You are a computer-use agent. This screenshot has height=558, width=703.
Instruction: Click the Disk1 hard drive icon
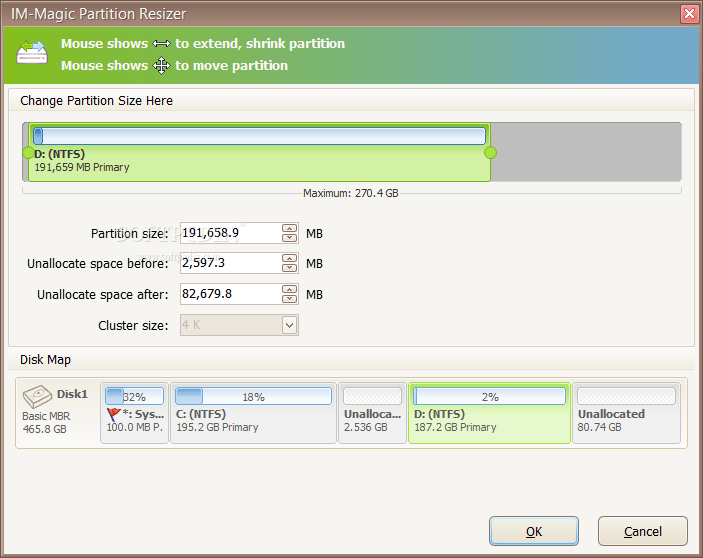coord(37,397)
